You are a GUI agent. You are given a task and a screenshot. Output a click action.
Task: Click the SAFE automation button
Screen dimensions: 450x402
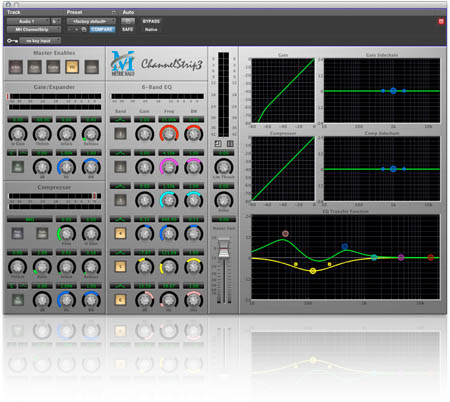click(128, 29)
